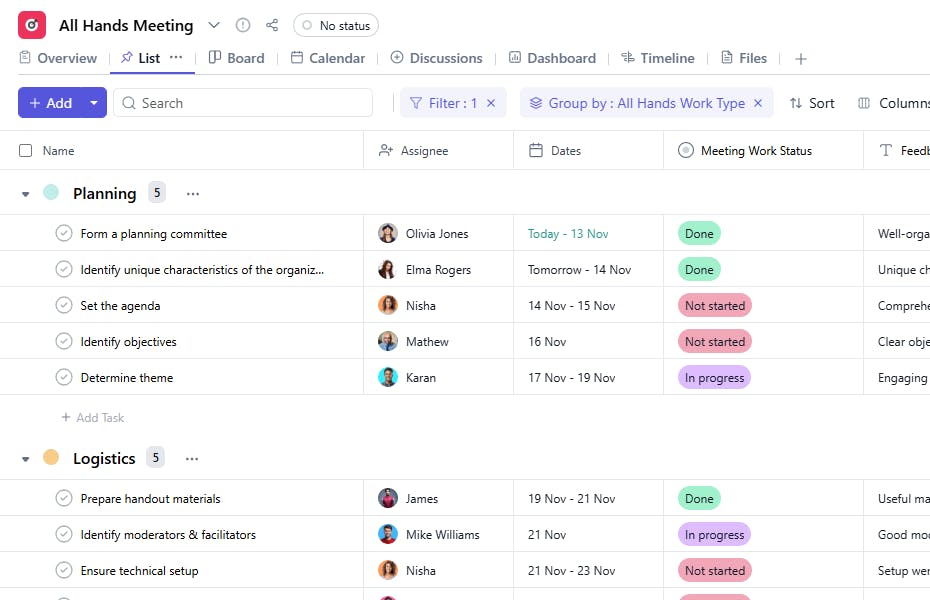Mark Set the agenda task complete
The image size is (930, 600).
click(64, 305)
